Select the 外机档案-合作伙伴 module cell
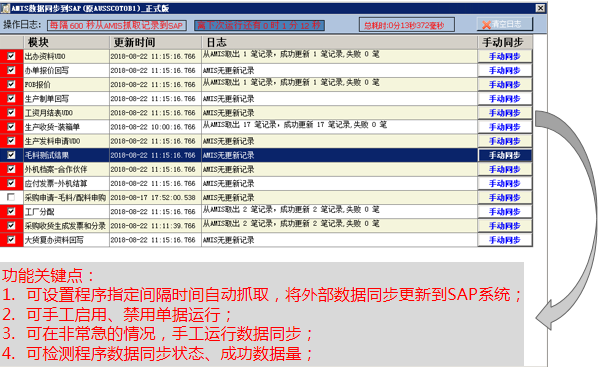This screenshot has width=601, height=367. (67, 170)
